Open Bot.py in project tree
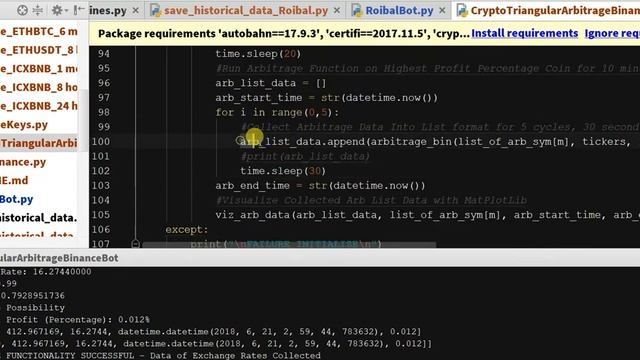This screenshot has height=360, width=640. (x=17, y=199)
